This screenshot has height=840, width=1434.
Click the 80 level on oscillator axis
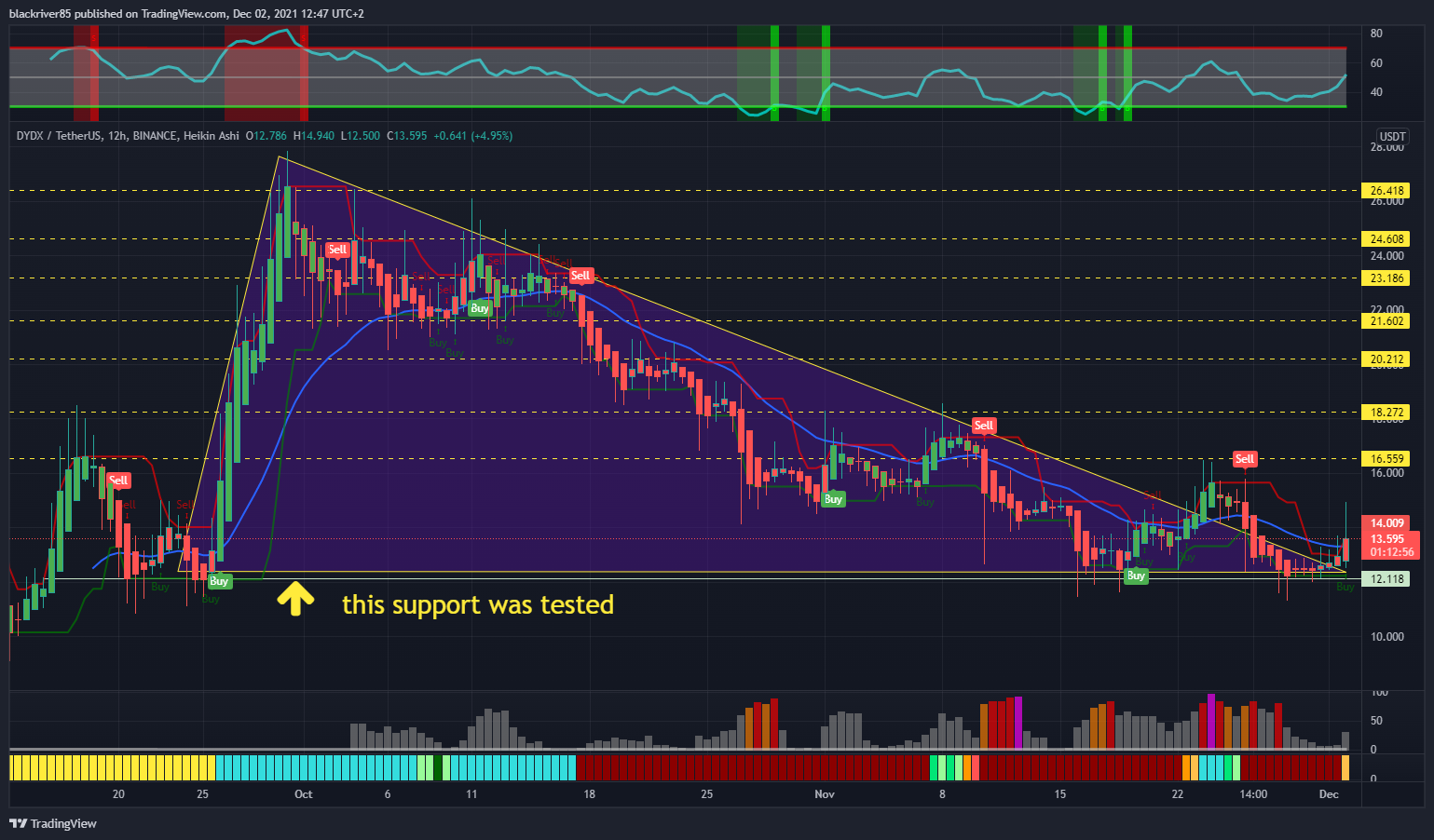[x=1376, y=34]
